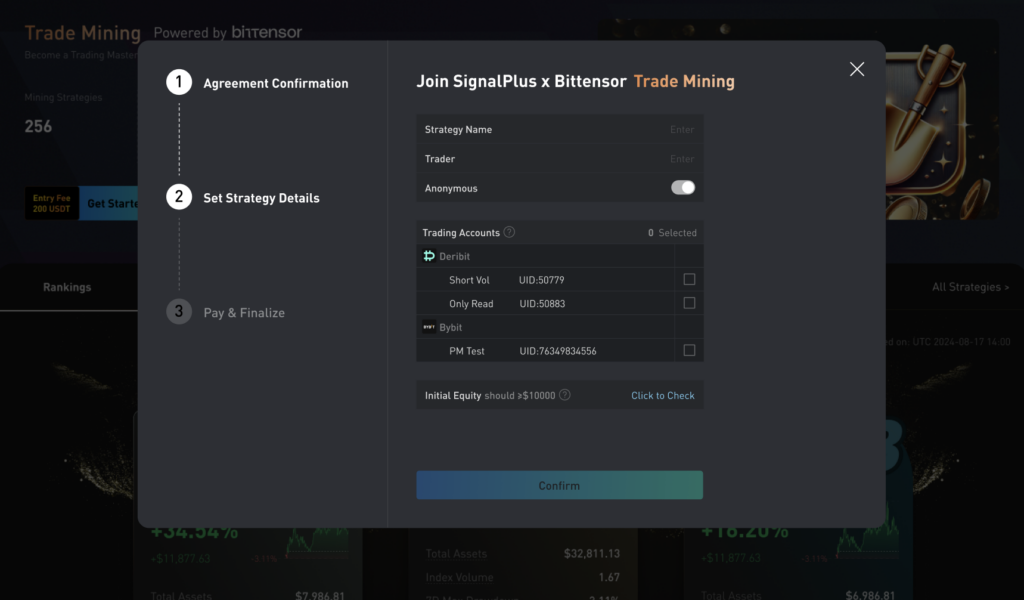Click the Bybit exchange logo icon
Viewport: 1024px width, 600px height.
pyautogui.click(x=429, y=327)
